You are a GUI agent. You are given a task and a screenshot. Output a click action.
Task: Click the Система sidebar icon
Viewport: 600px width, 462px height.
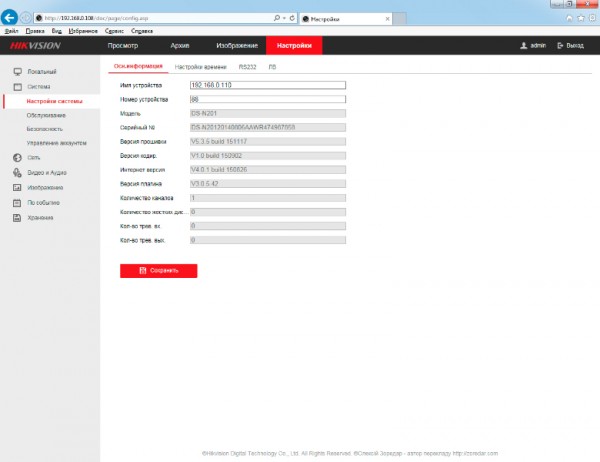coord(17,87)
